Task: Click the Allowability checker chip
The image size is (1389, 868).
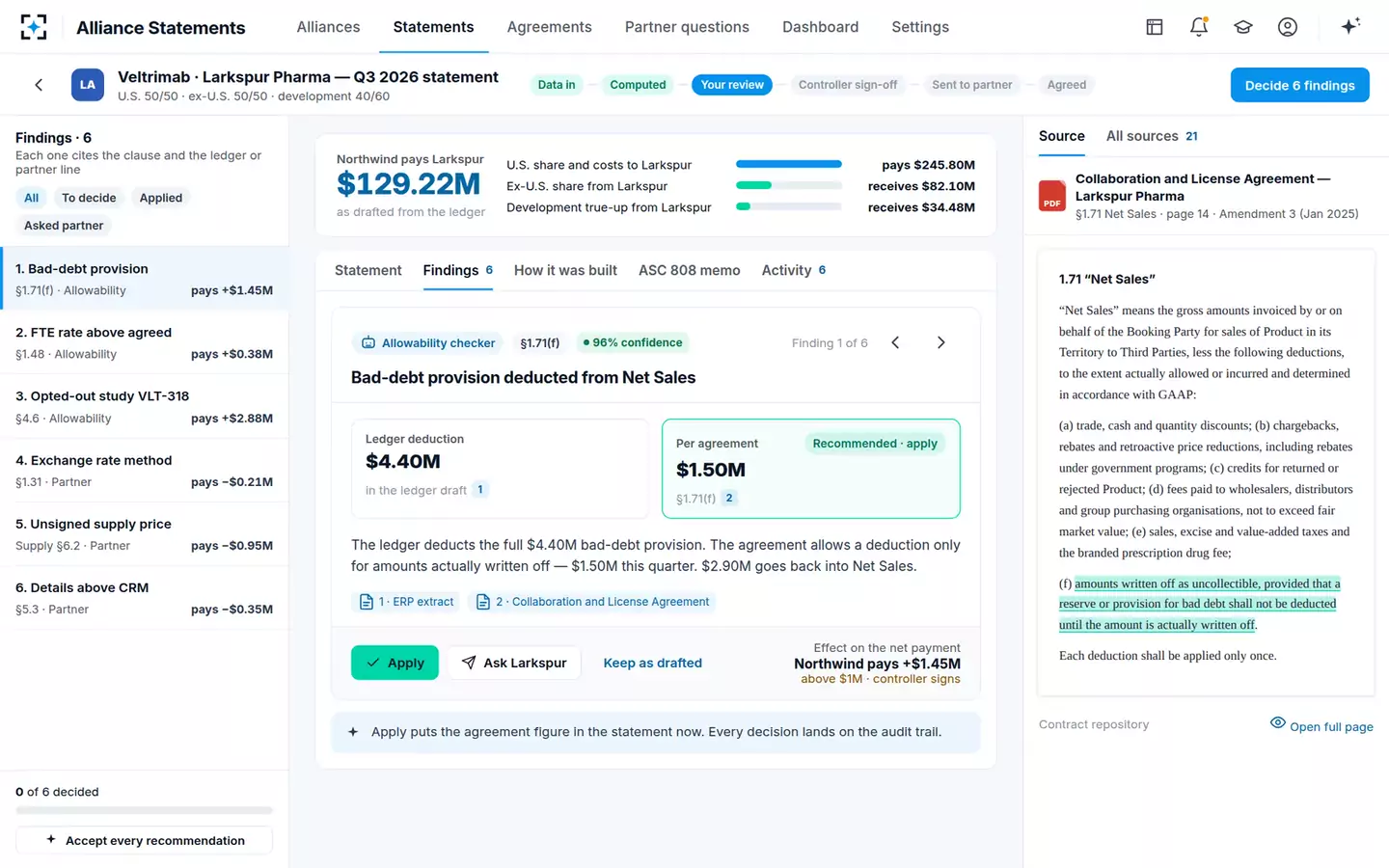Action: pyautogui.click(x=428, y=342)
